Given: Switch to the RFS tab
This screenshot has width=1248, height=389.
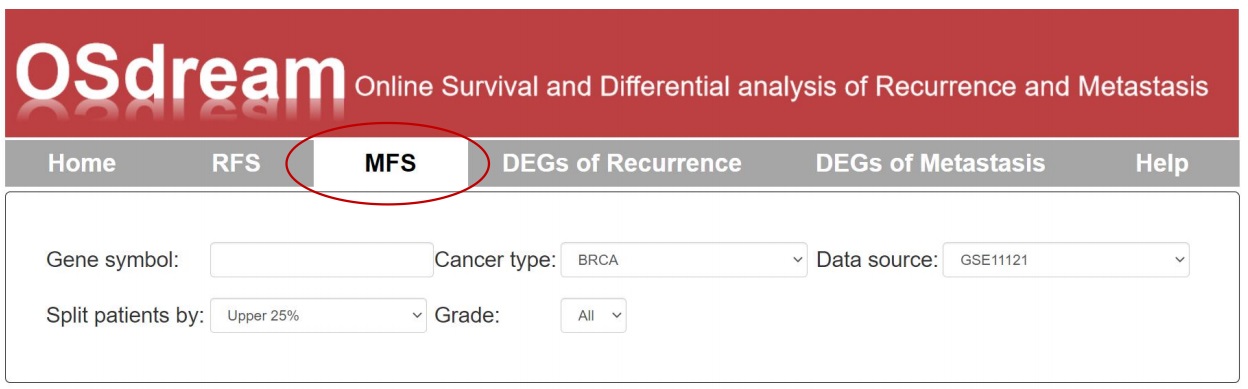Looking at the screenshot, I should tap(236, 163).
